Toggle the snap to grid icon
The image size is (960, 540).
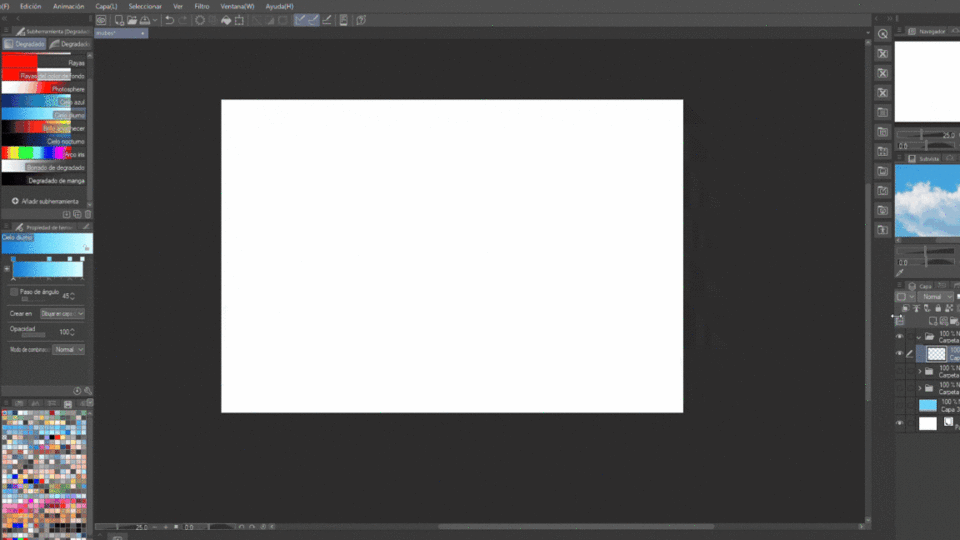(327, 20)
